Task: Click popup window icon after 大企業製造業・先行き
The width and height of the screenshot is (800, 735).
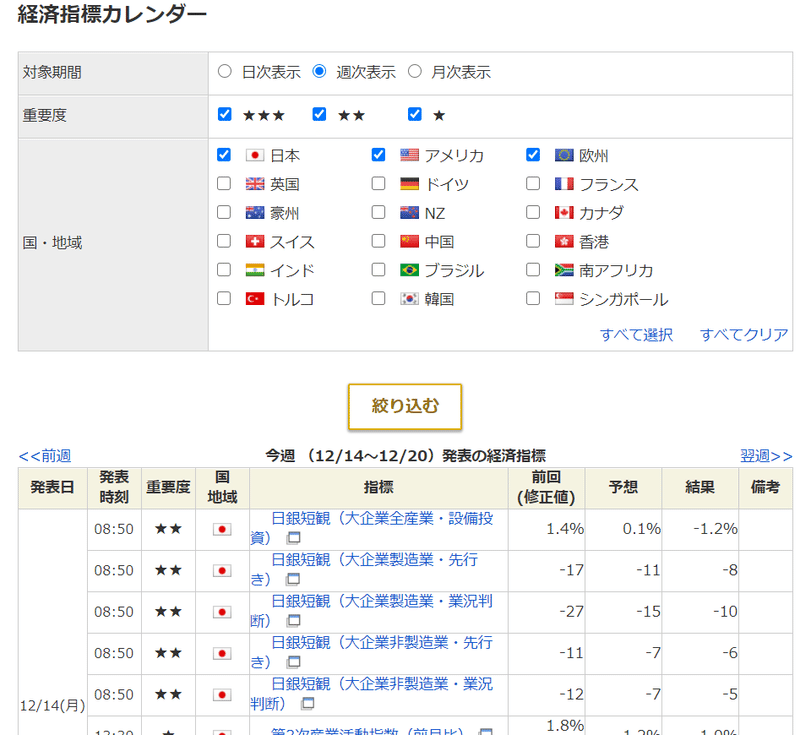Action: pos(293,579)
